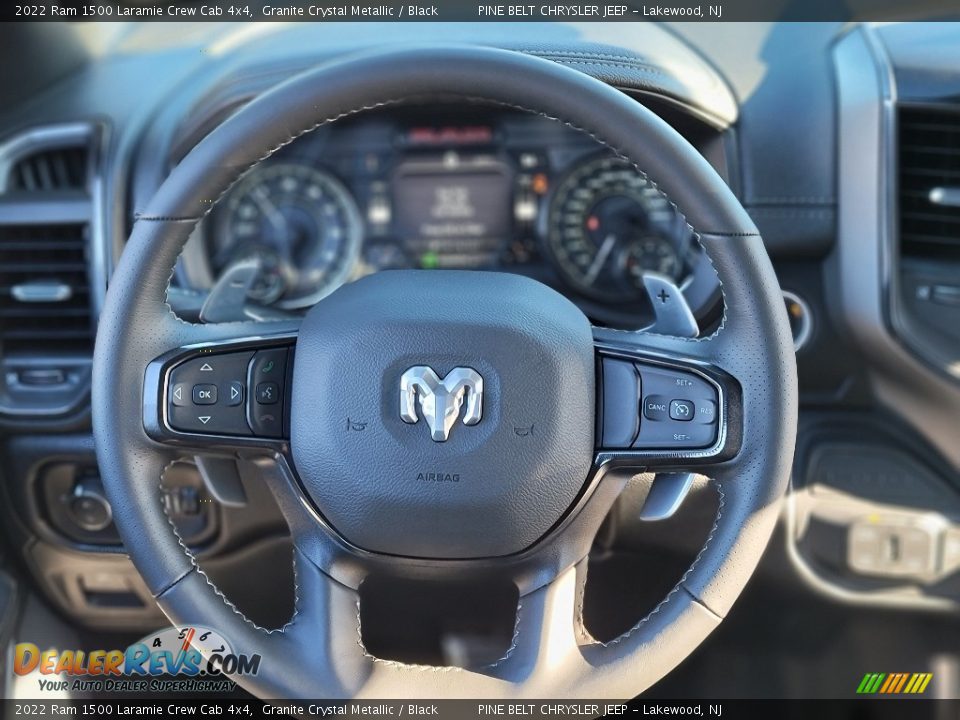
Task: Click the plus upshift paddle shifter
Action: tap(669, 304)
